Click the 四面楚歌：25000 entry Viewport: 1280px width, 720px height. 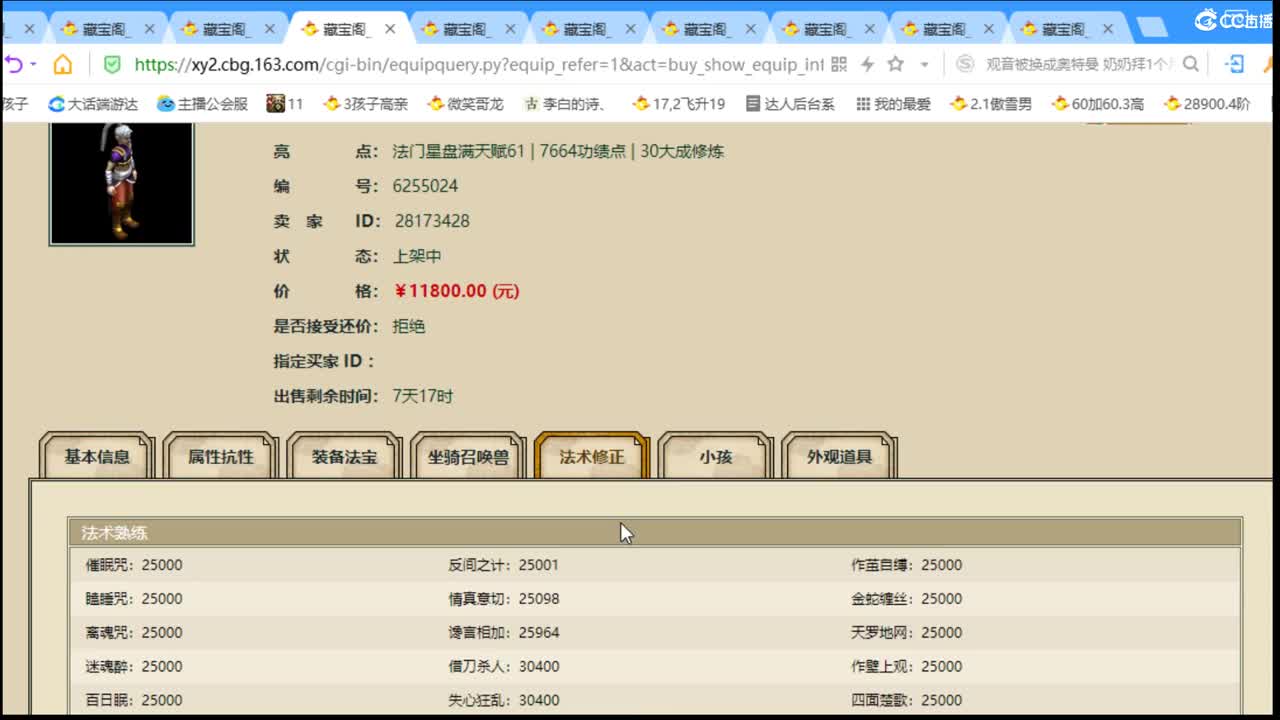[x=907, y=701]
